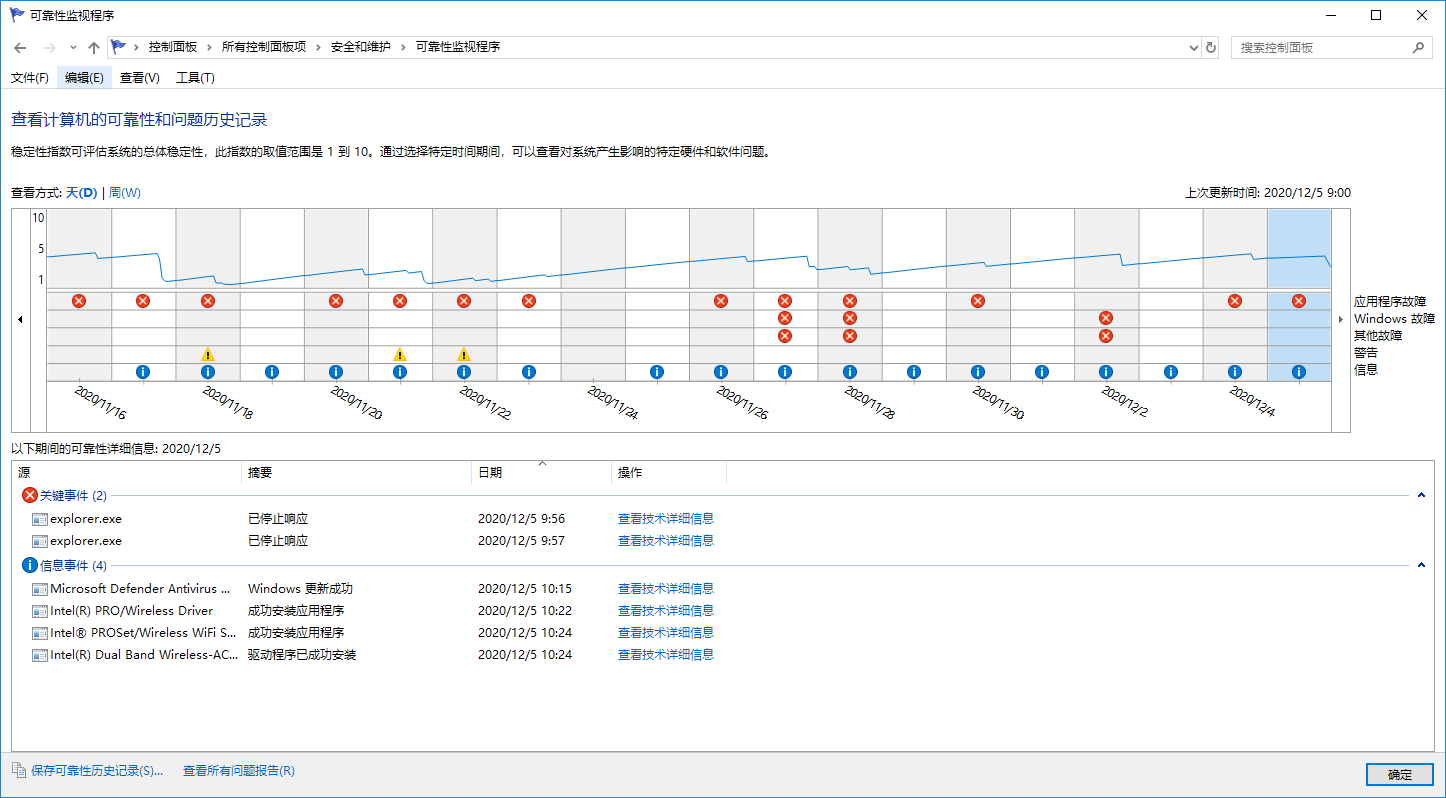Viewport: 1446px width, 798px height.
Task: Select warning triangle icon for 2020/11/22
Action: coord(464,354)
